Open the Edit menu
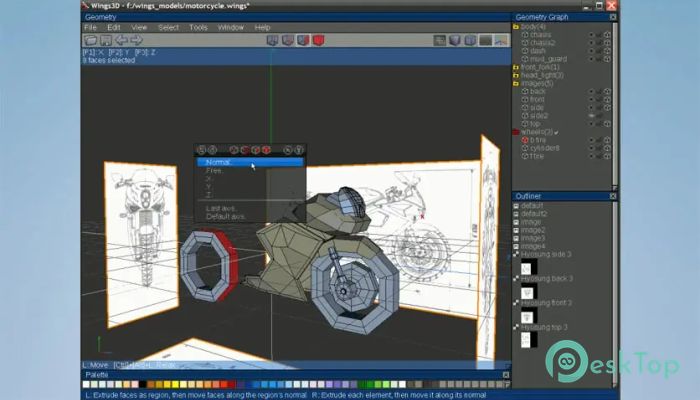 114,27
